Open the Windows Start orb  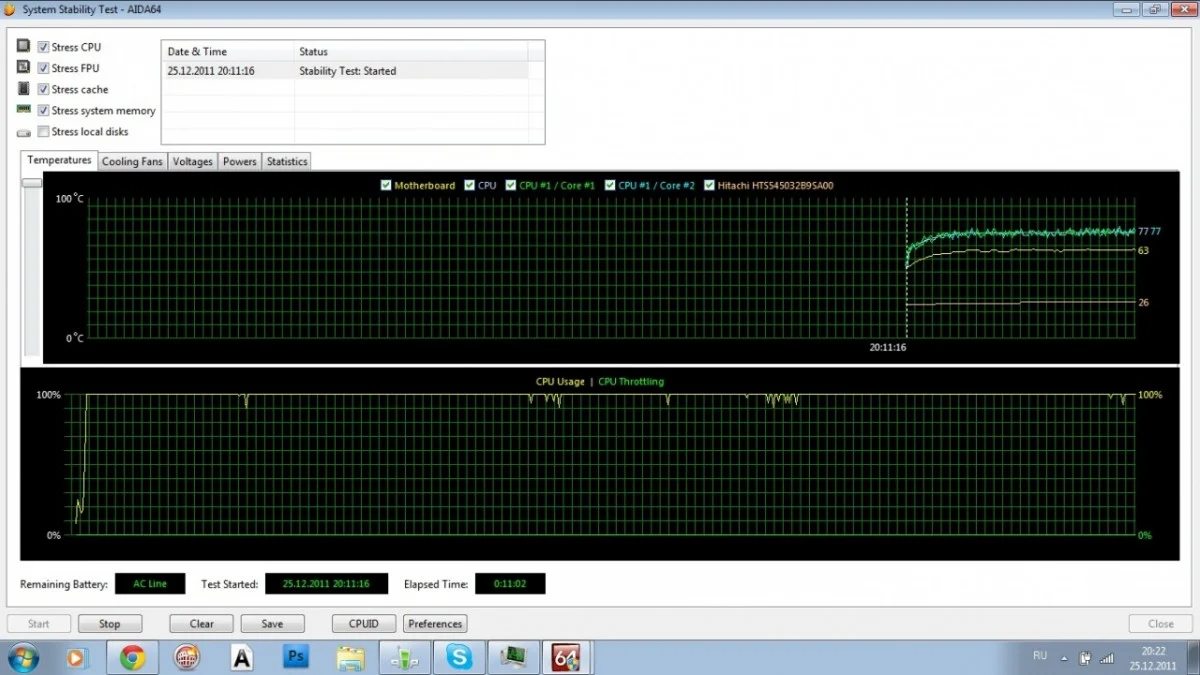[x=23, y=658]
